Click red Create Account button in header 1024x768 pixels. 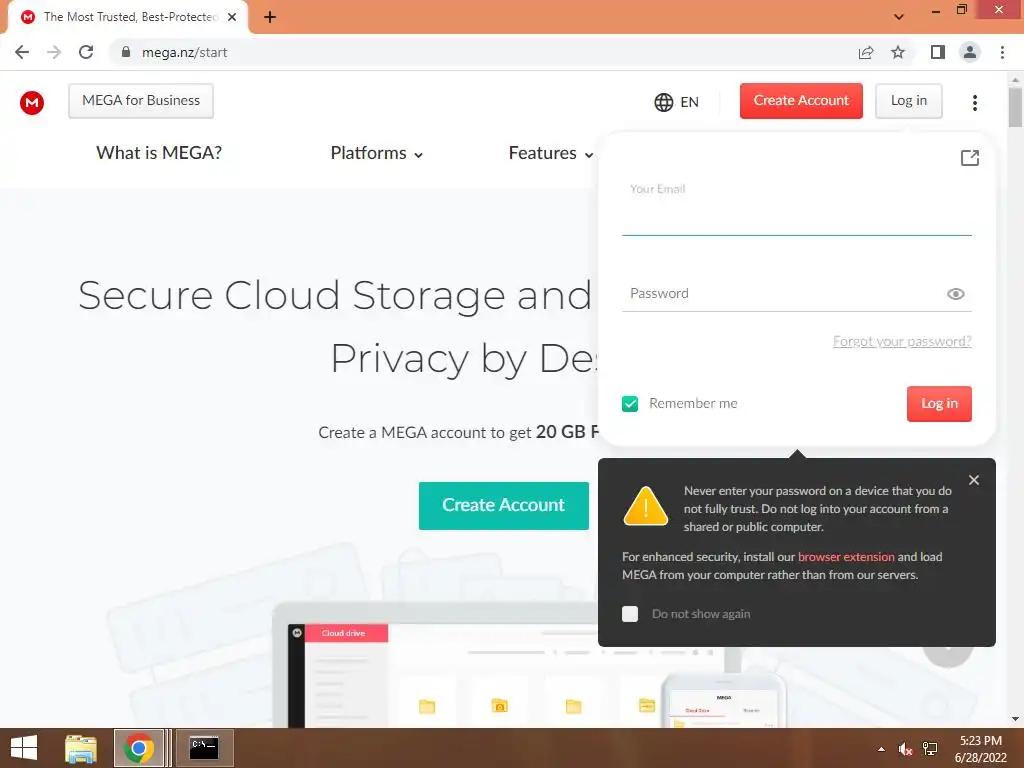pos(801,101)
